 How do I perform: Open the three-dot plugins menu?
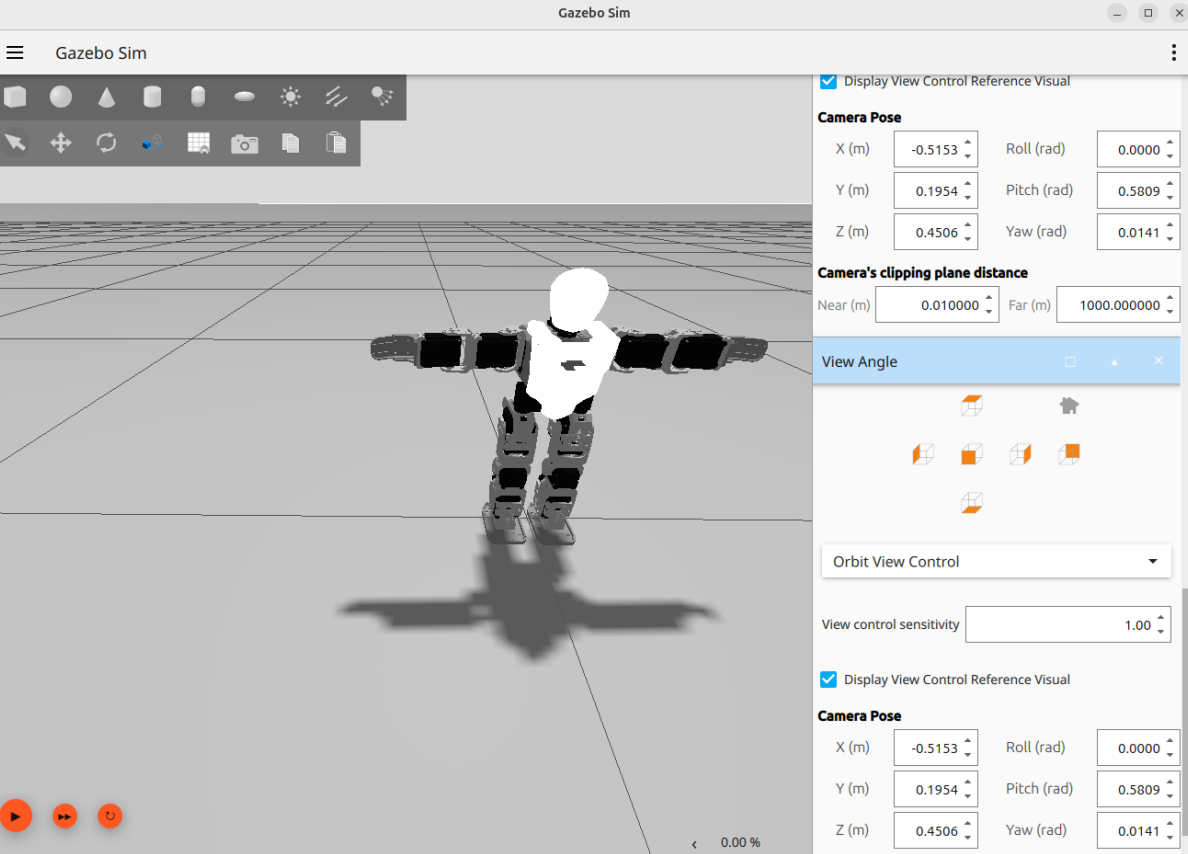click(1173, 53)
